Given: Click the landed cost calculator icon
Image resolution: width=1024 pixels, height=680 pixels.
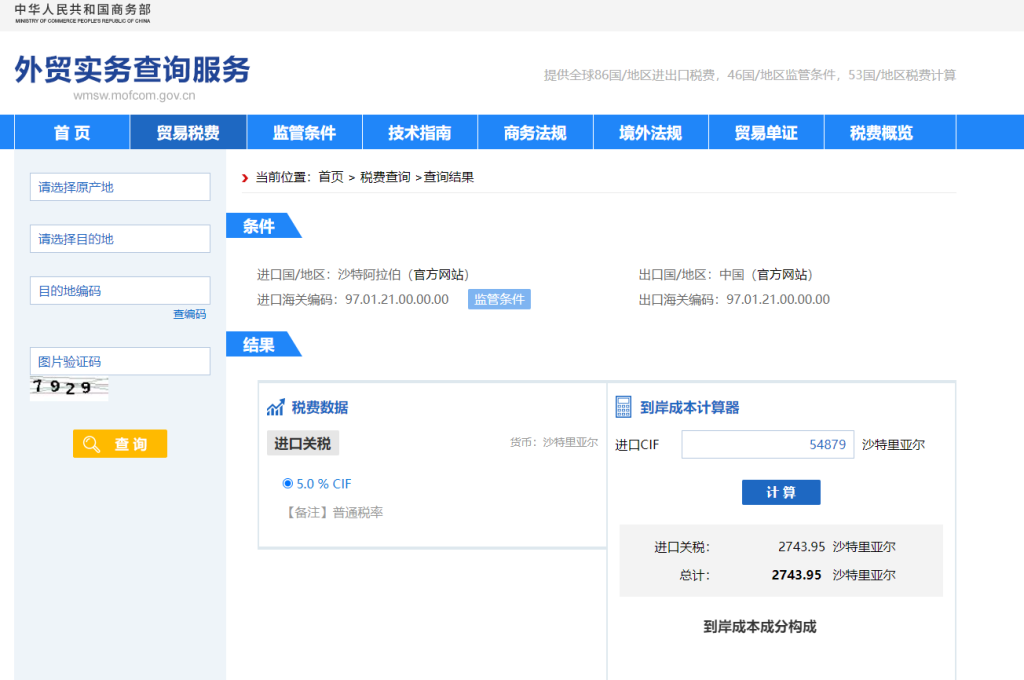Looking at the screenshot, I should coord(624,407).
